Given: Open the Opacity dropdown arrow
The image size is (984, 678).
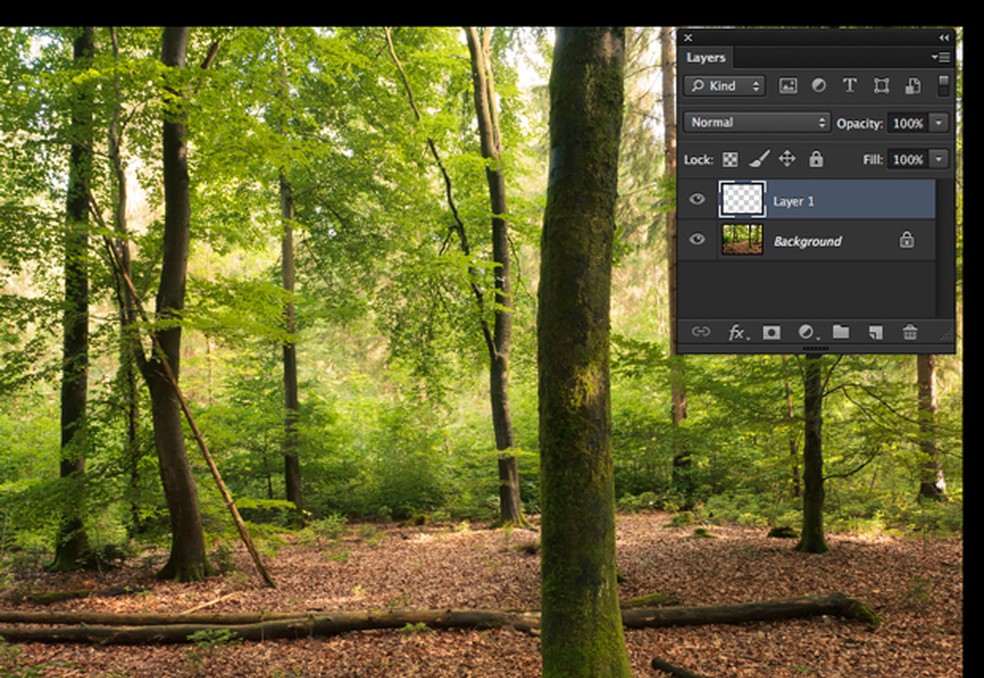Looking at the screenshot, I should pos(938,122).
